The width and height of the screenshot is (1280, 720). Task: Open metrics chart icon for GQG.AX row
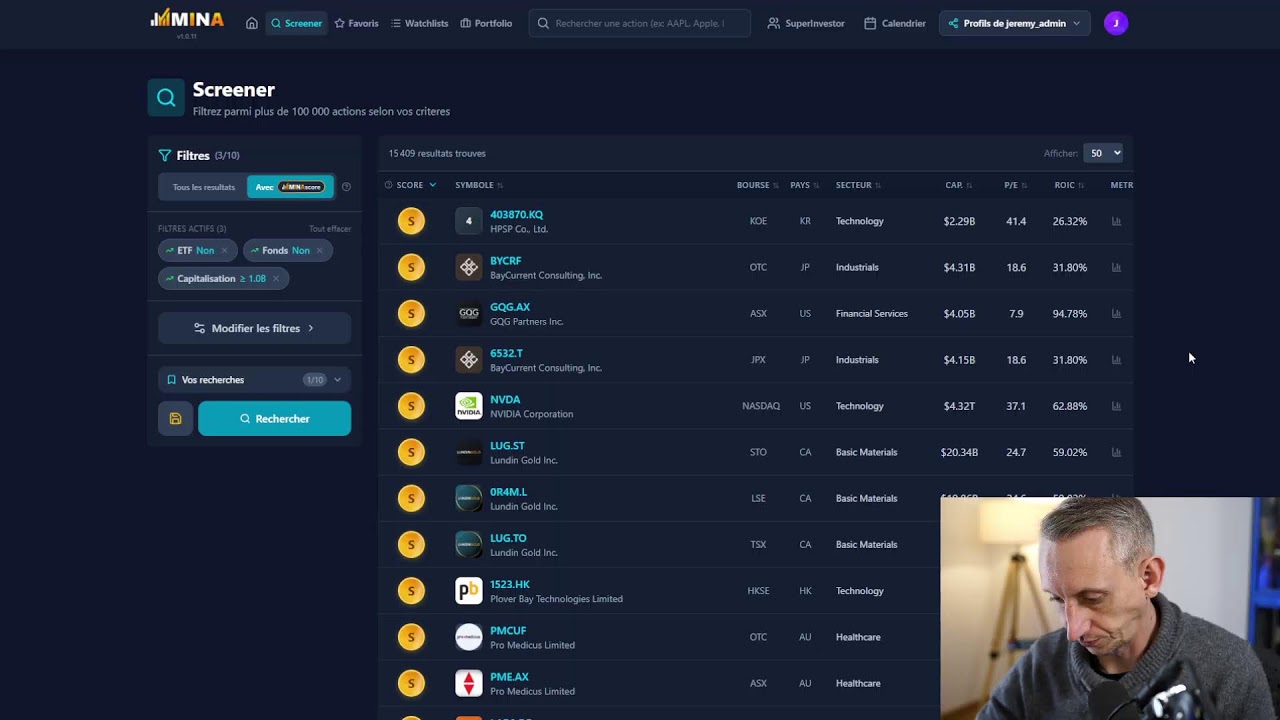pos(1116,313)
